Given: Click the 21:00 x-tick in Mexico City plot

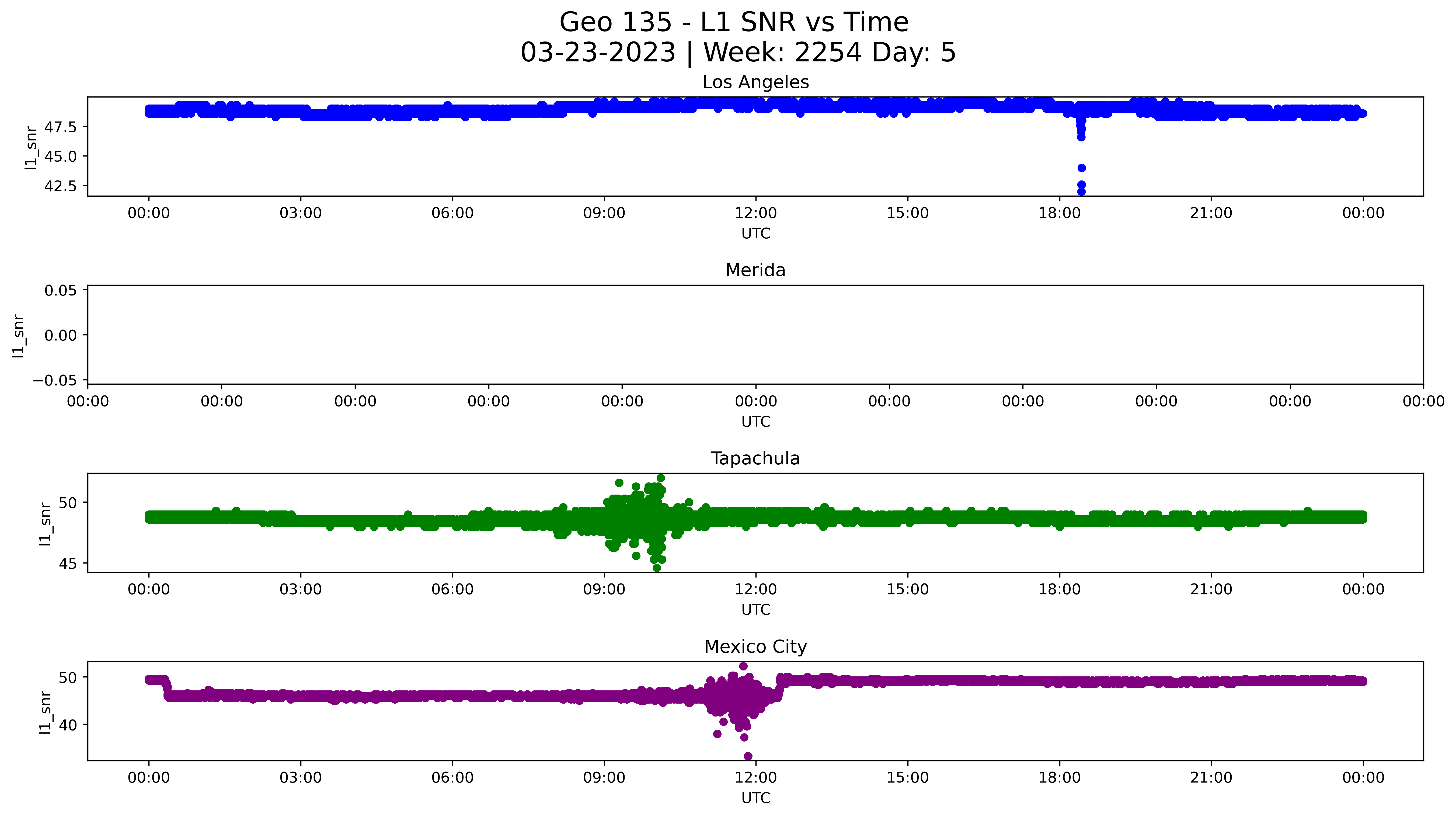Looking at the screenshot, I should [x=1211, y=778].
